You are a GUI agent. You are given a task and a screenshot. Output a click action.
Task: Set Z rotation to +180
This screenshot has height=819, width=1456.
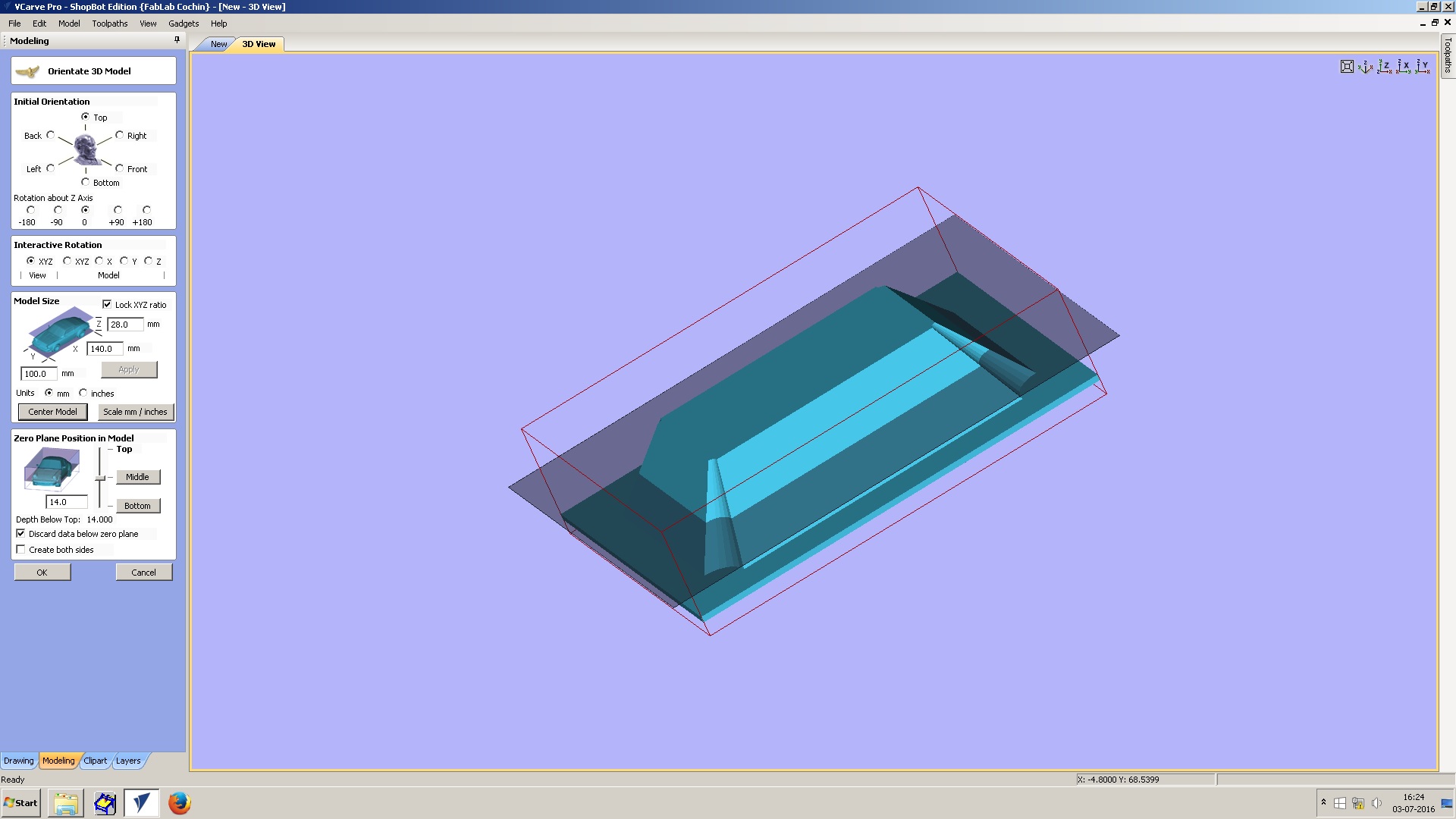(146, 210)
